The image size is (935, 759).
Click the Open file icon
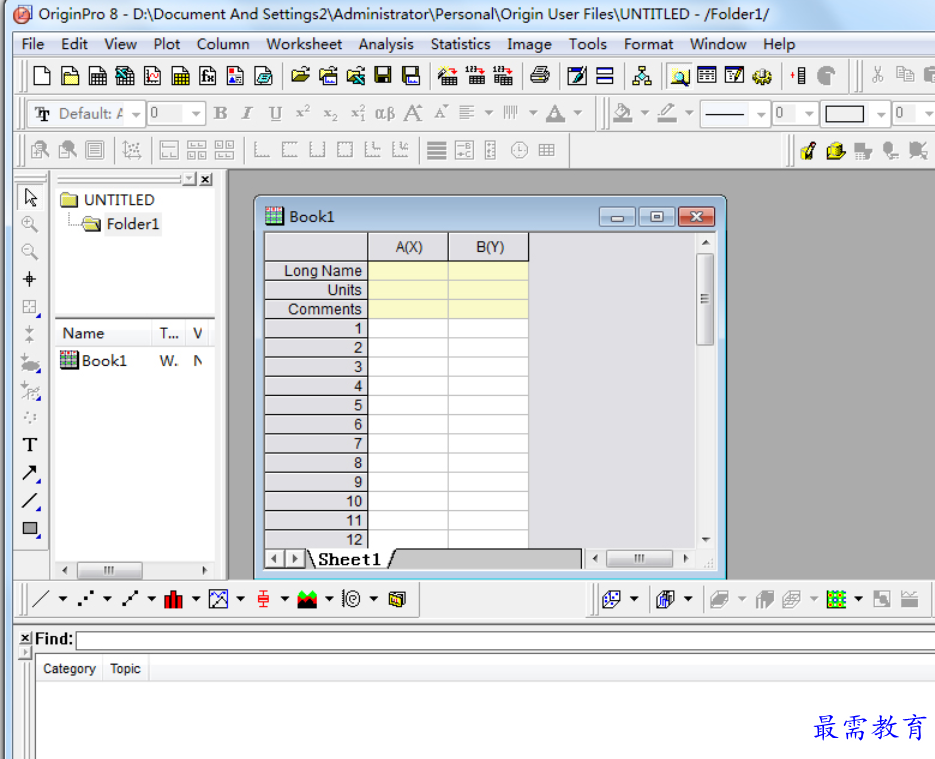tap(300, 76)
